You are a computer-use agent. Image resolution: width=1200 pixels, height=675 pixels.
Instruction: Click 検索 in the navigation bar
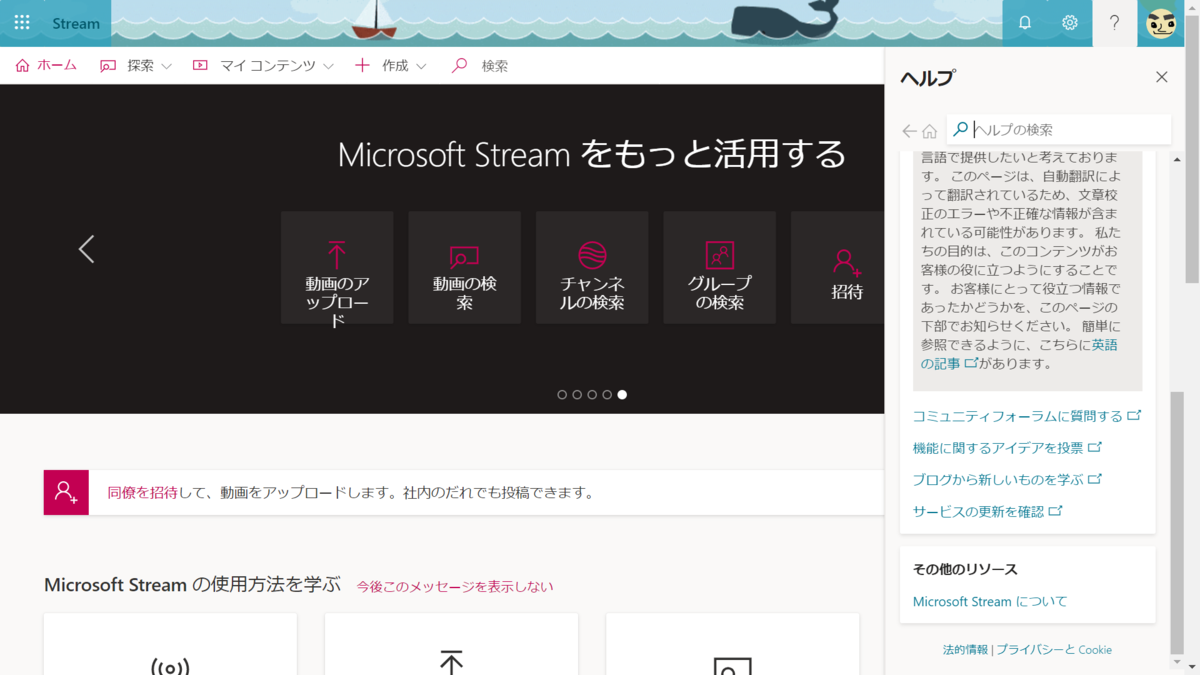click(x=495, y=66)
